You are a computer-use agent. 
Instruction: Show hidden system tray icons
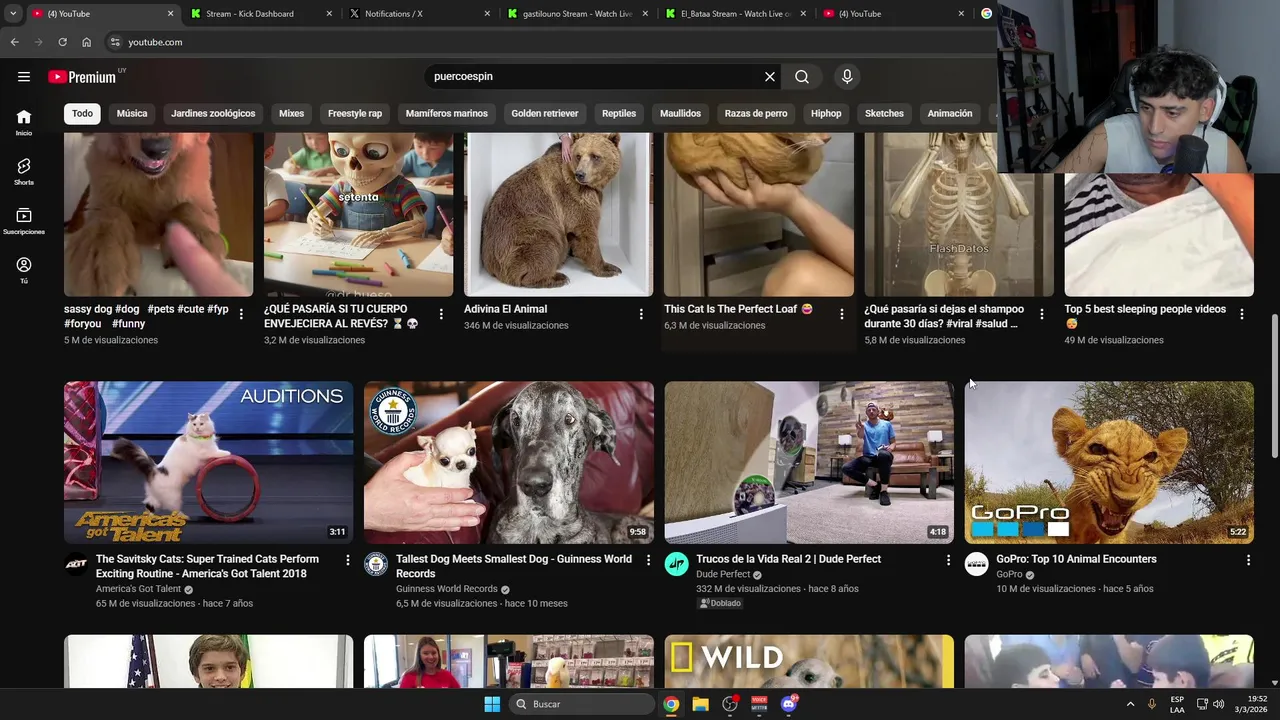tap(1131, 704)
